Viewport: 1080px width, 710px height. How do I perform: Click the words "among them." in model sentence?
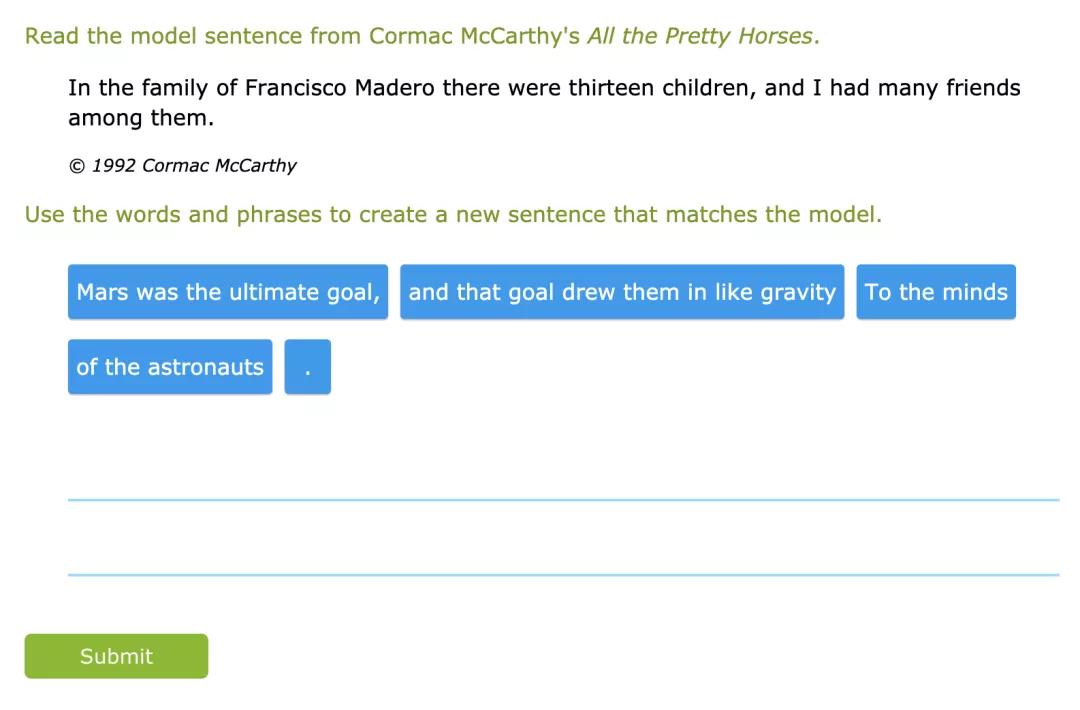(140, 118)
